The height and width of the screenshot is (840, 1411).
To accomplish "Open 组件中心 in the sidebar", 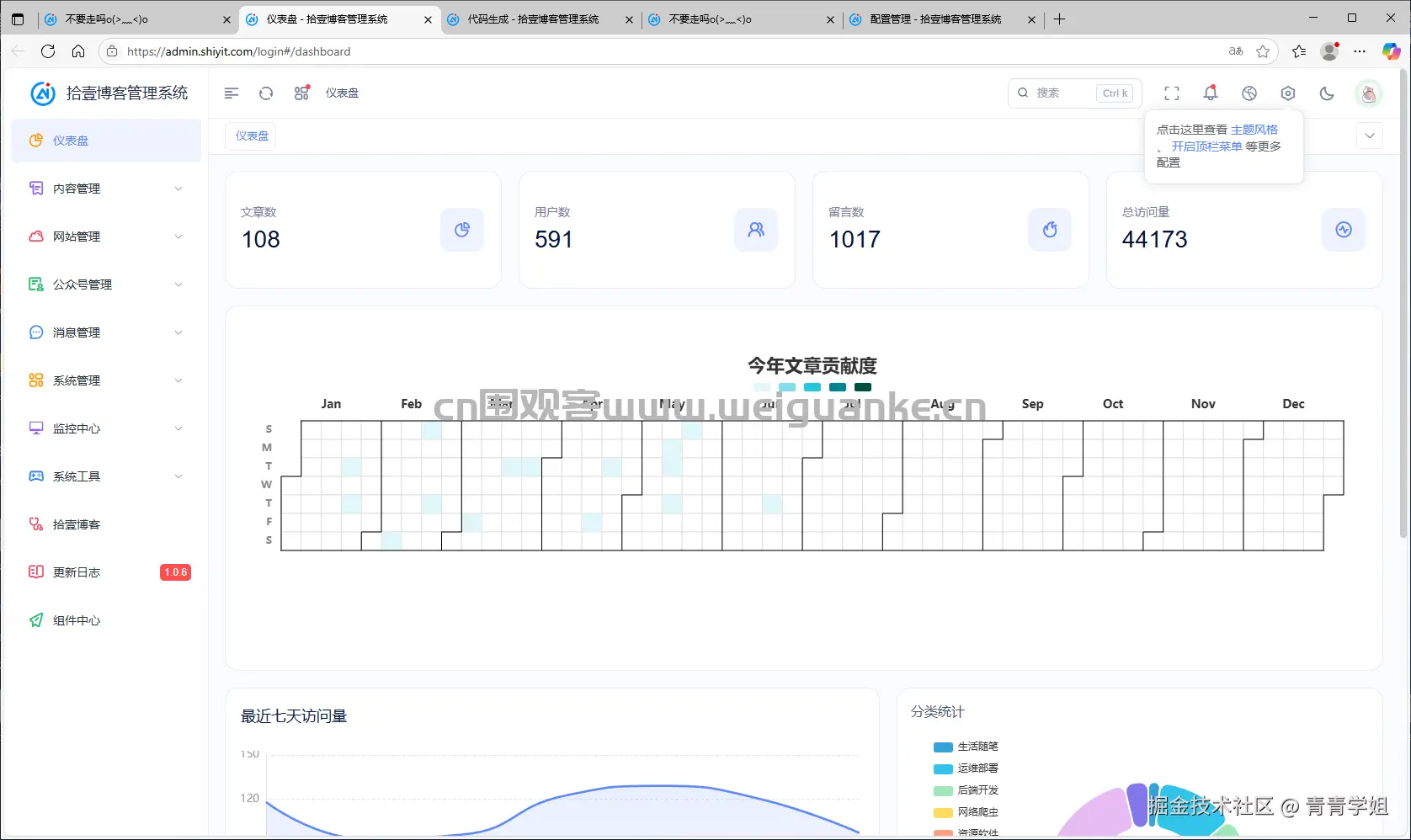I will [x=106, y=620].
